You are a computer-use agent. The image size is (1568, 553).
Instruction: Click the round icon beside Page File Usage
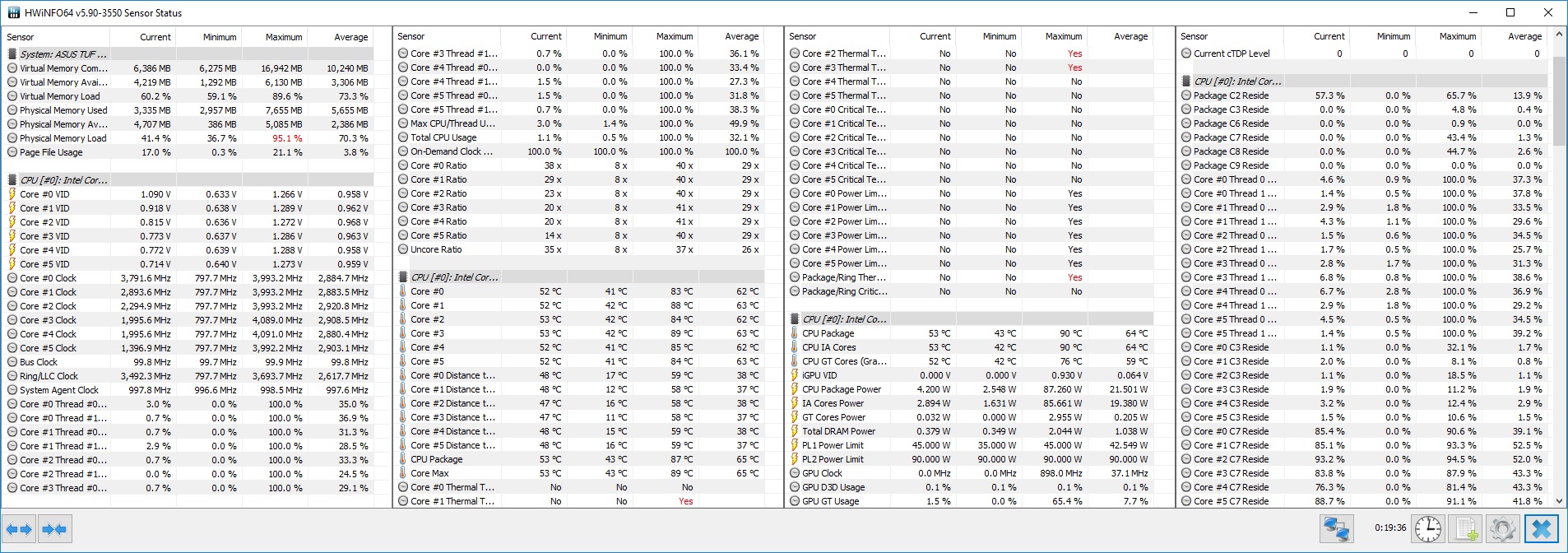(12, 152)
